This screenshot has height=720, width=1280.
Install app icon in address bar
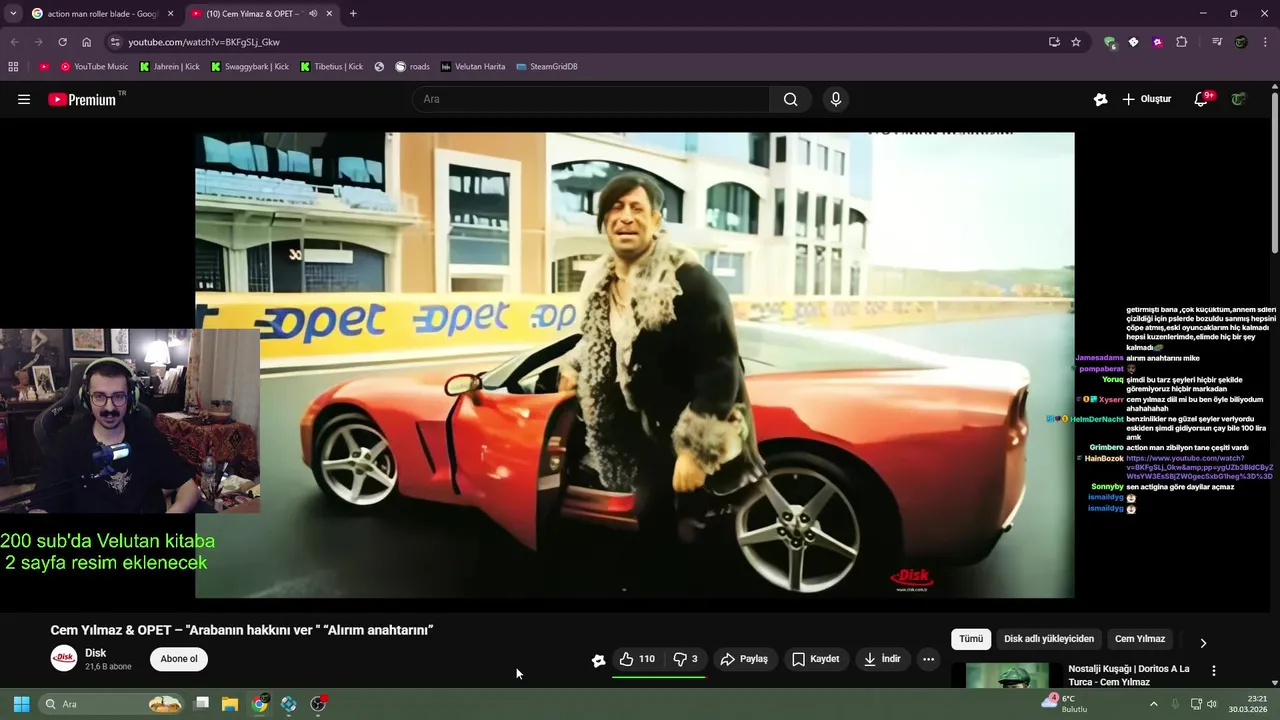point(1054,42)
